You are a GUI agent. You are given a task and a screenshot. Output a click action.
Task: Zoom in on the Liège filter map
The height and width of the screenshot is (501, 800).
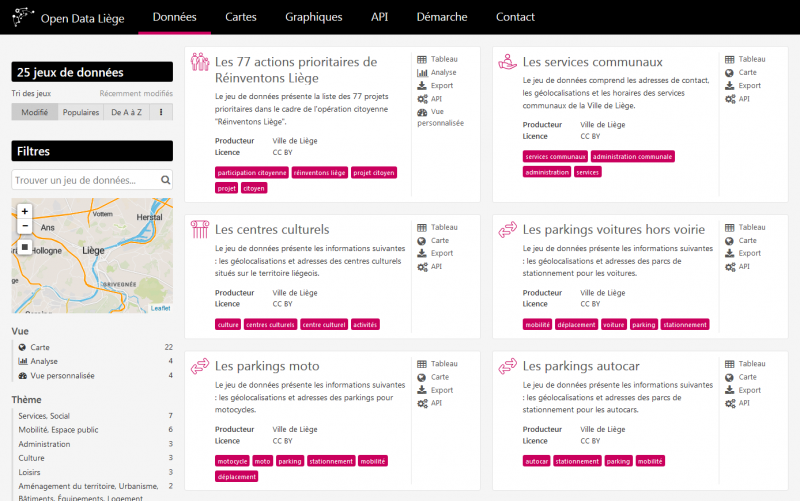coord(24,211)
